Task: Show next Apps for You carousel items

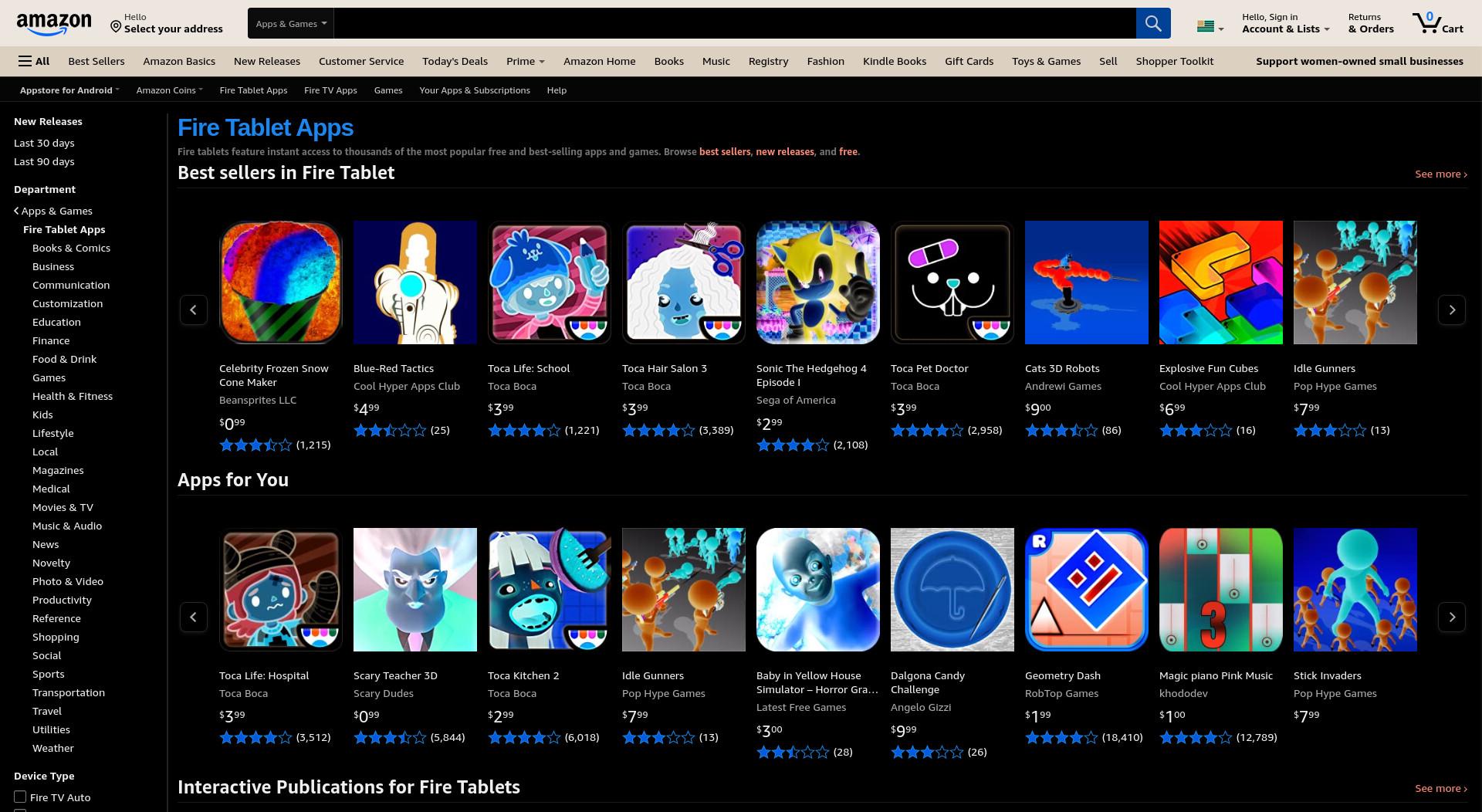Action: (x=1452, y=617)
